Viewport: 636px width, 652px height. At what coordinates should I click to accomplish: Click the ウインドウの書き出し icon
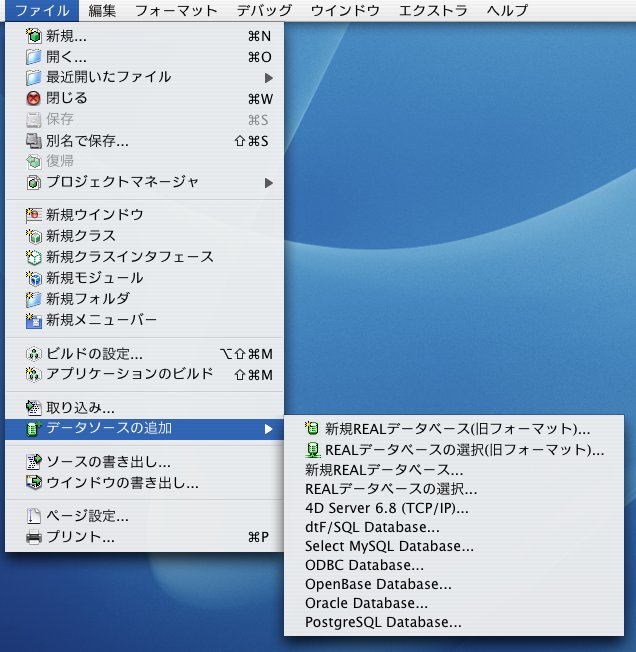coord(34,482)
